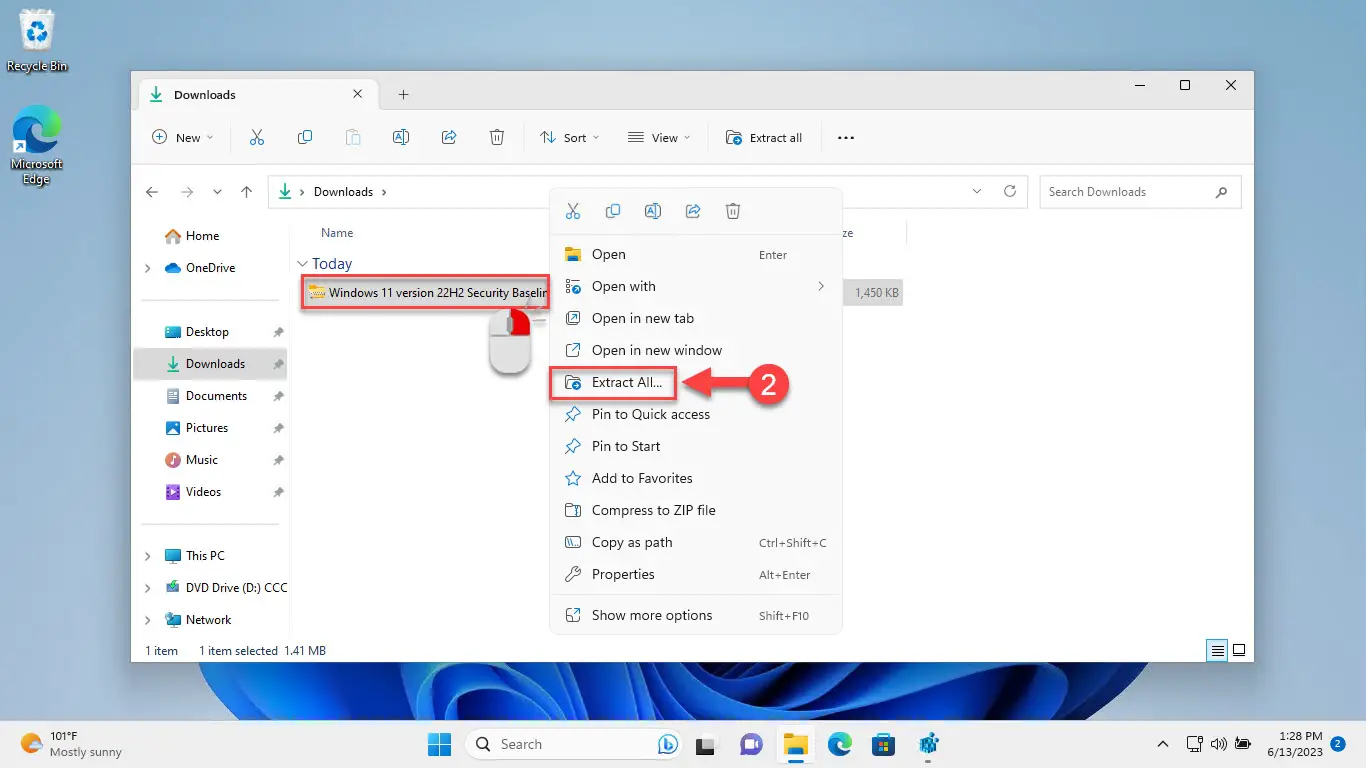The height and width of the screenshot is (768, 1366).
Task: Expand the This PC tree node
Action: 148,556
